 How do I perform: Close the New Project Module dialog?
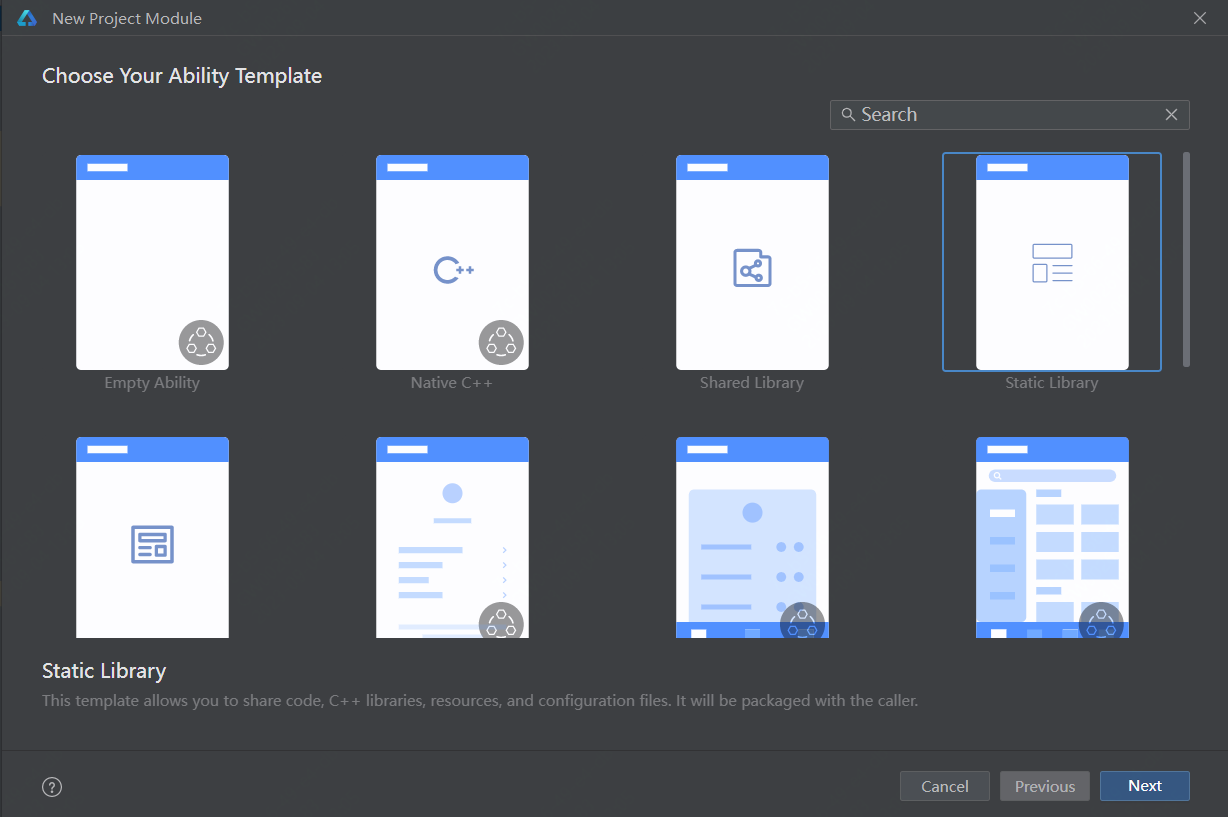tap(1200, 18)
